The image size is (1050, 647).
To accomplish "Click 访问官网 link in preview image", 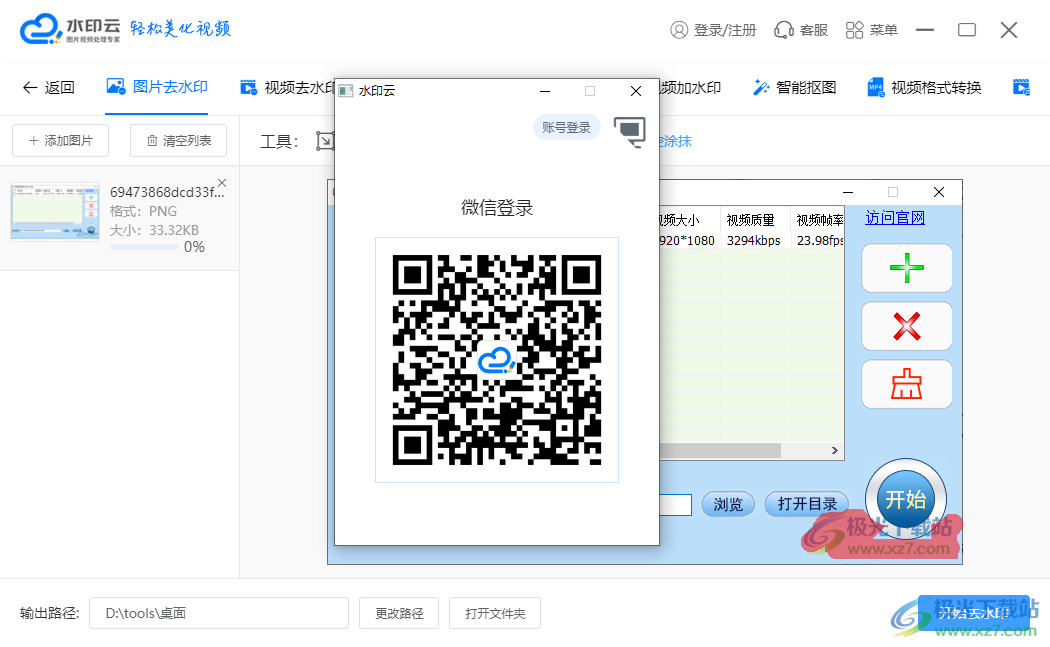I will pyautogui.click(x=895, y=218).
